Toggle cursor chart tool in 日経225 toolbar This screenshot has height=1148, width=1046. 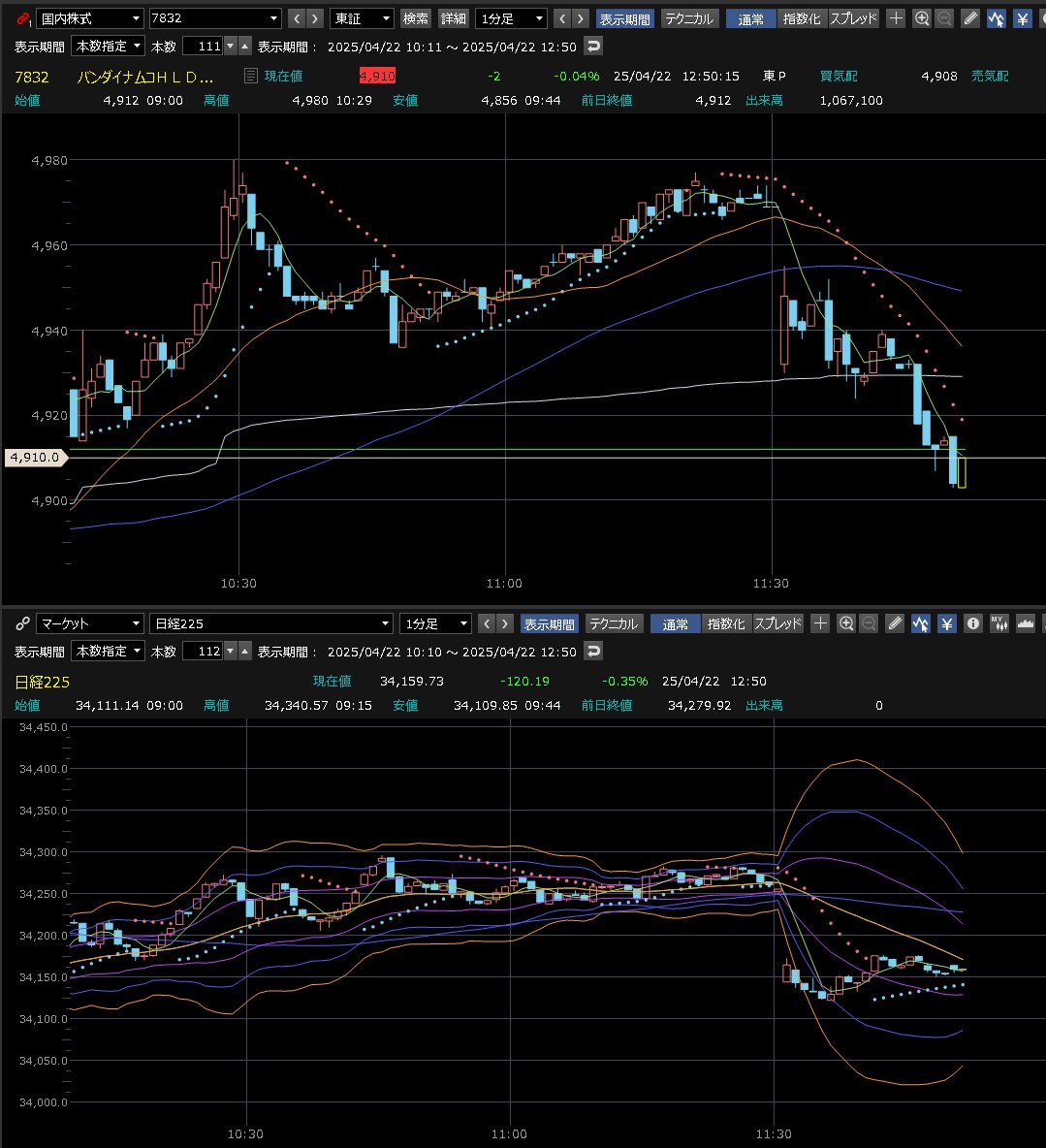click(921, 623)
